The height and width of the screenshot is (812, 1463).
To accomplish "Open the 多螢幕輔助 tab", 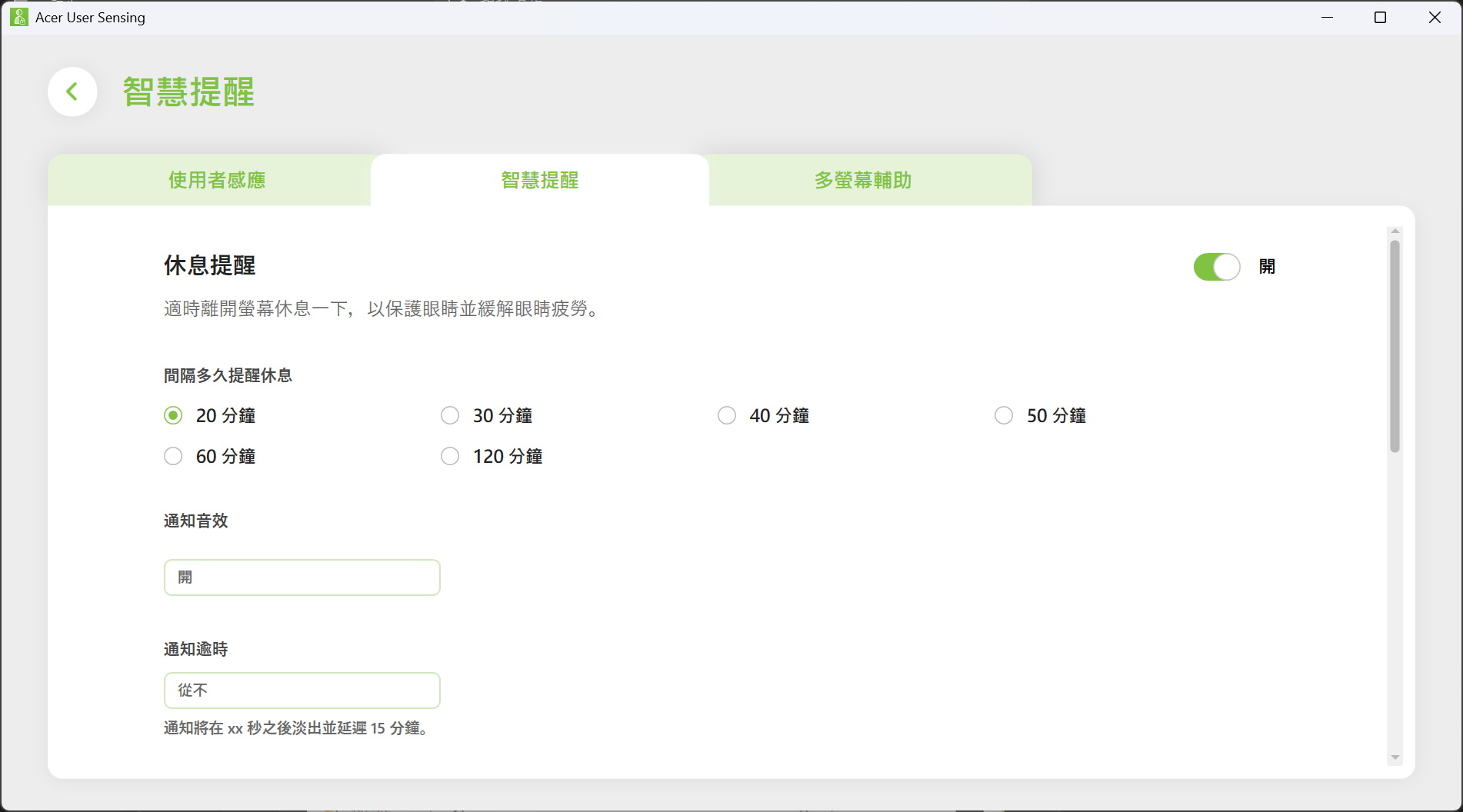I will click(862, 180).
